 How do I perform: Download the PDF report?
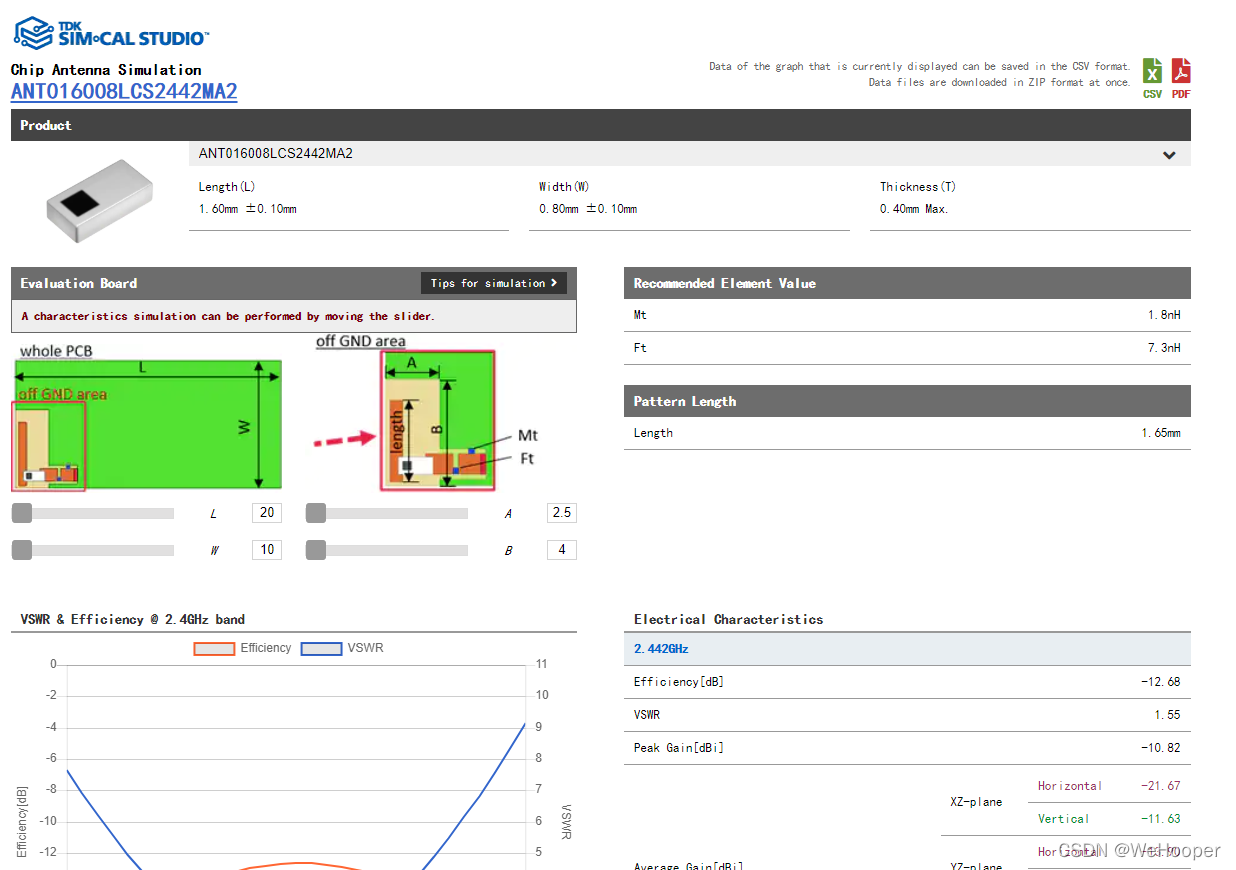[x=1181, y=78]
